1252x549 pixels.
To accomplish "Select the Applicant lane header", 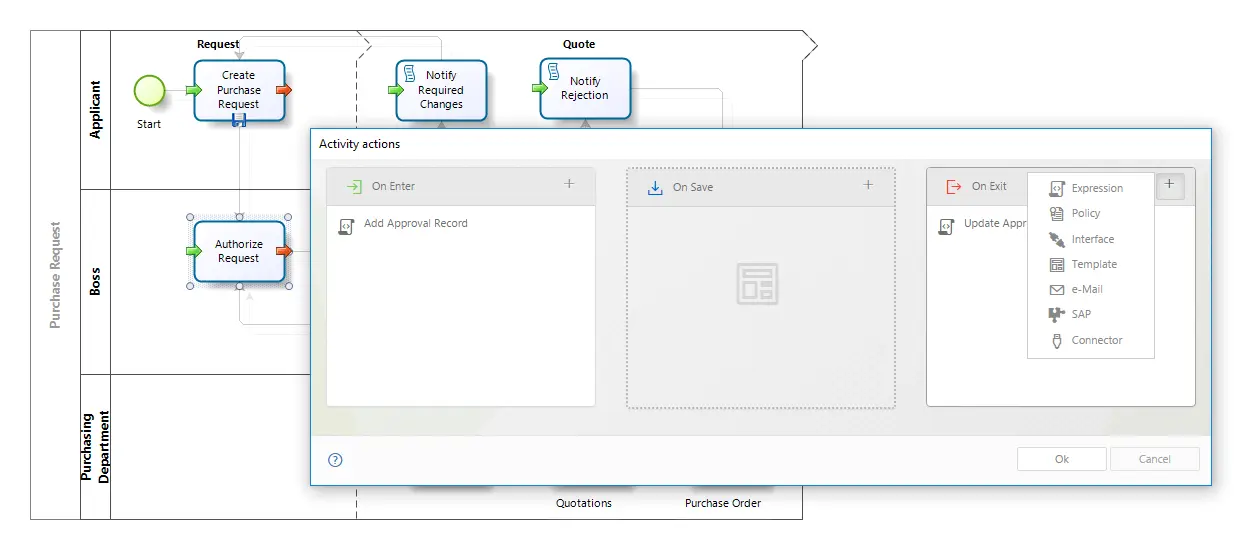I will point(95,110).
